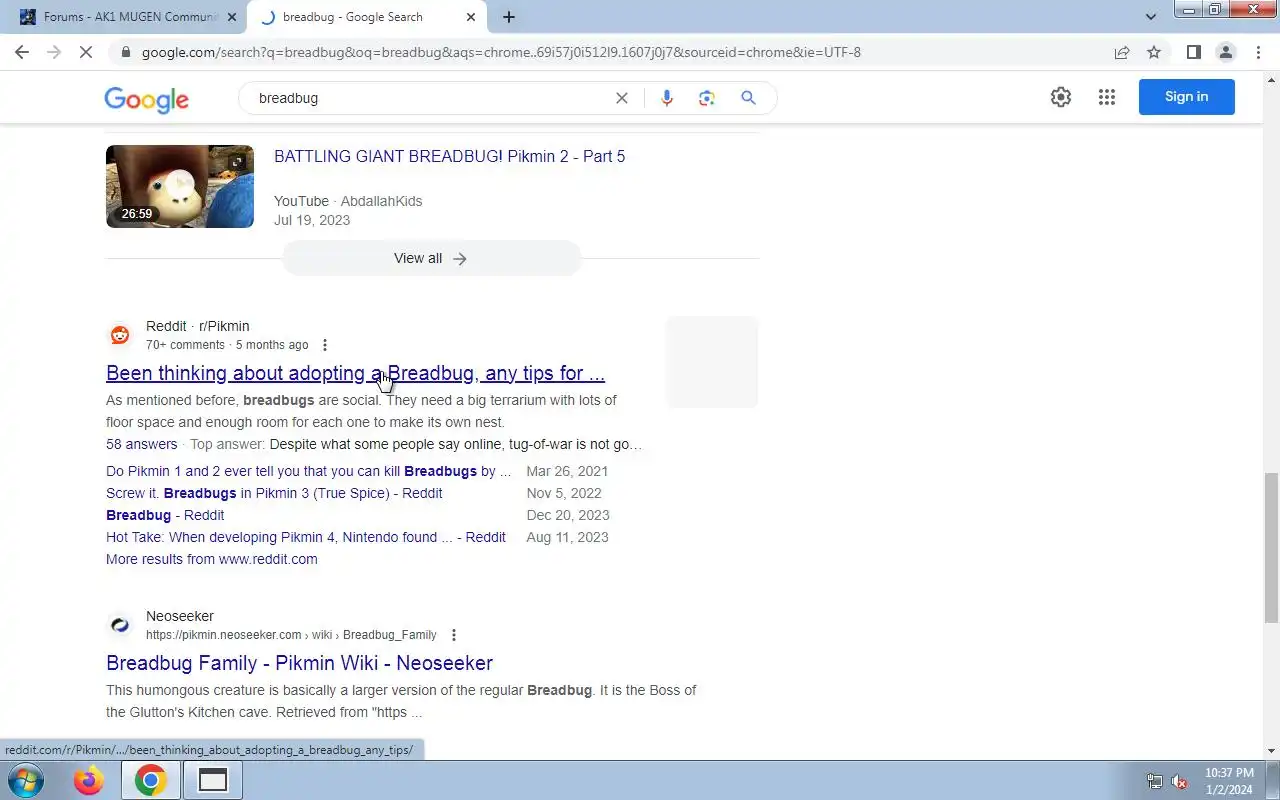Close the AK1 MUGEN Forums tab
This screenshot has width=1280, height=800.
[x=232, y=17]
